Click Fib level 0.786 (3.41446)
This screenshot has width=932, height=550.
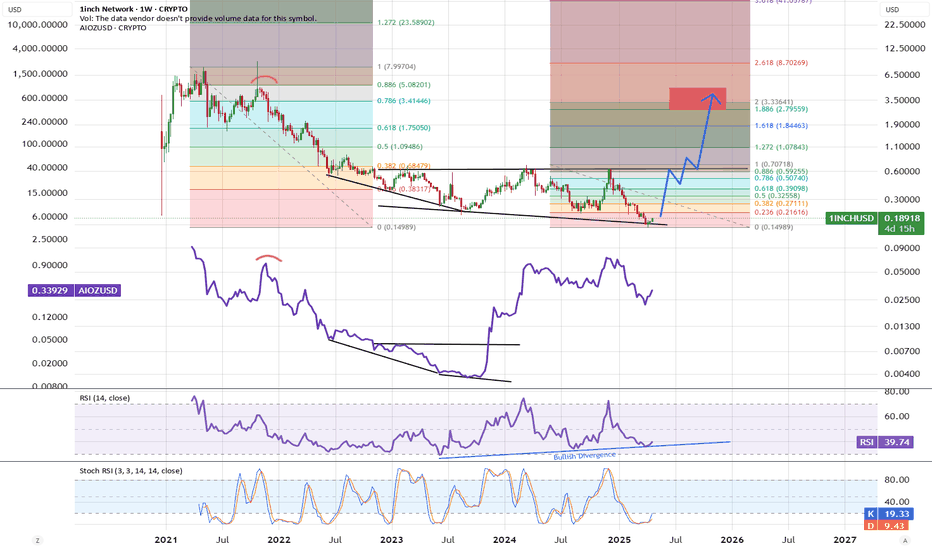404,101
